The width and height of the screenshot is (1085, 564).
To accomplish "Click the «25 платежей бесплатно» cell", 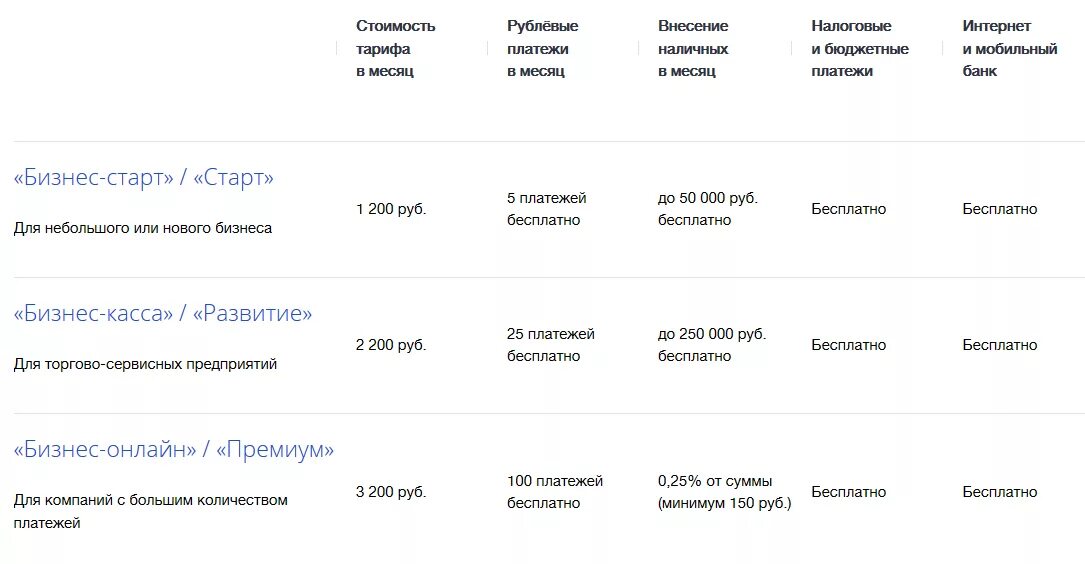I will click(x=550, y=345).
